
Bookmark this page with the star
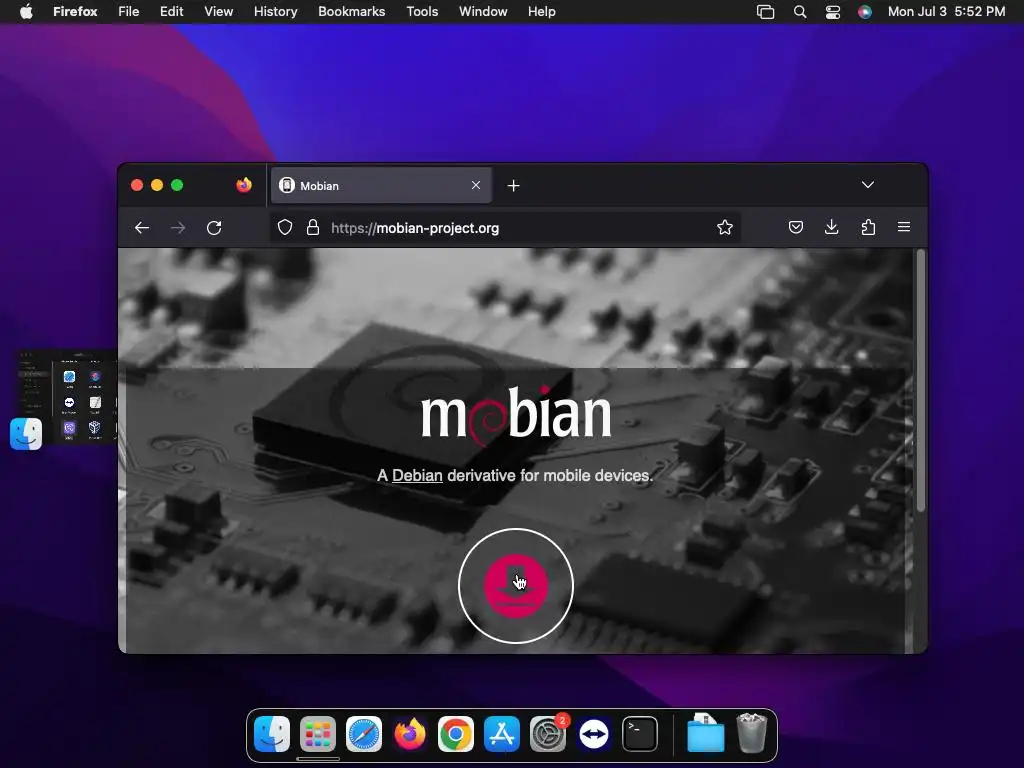(725, 227)
